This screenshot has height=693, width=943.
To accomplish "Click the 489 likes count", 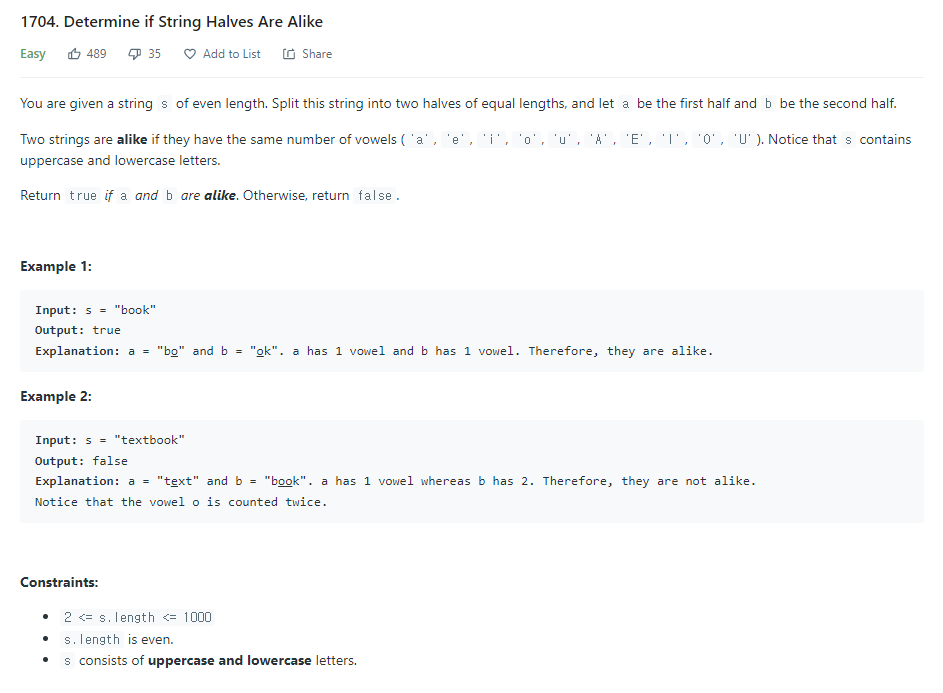I will [x=96, y=54].
